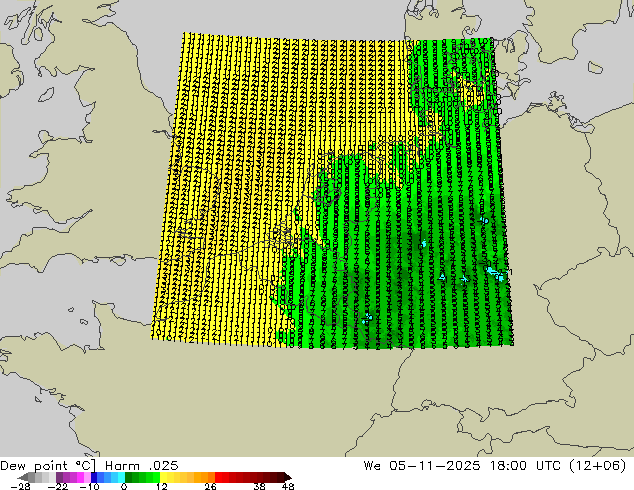
Task: Click the dark blue swatch at -10
Action: tap(94, 477)
